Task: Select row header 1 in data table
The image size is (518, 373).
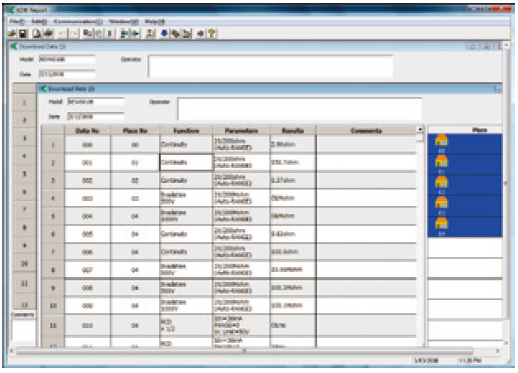Action: point(53,145)
